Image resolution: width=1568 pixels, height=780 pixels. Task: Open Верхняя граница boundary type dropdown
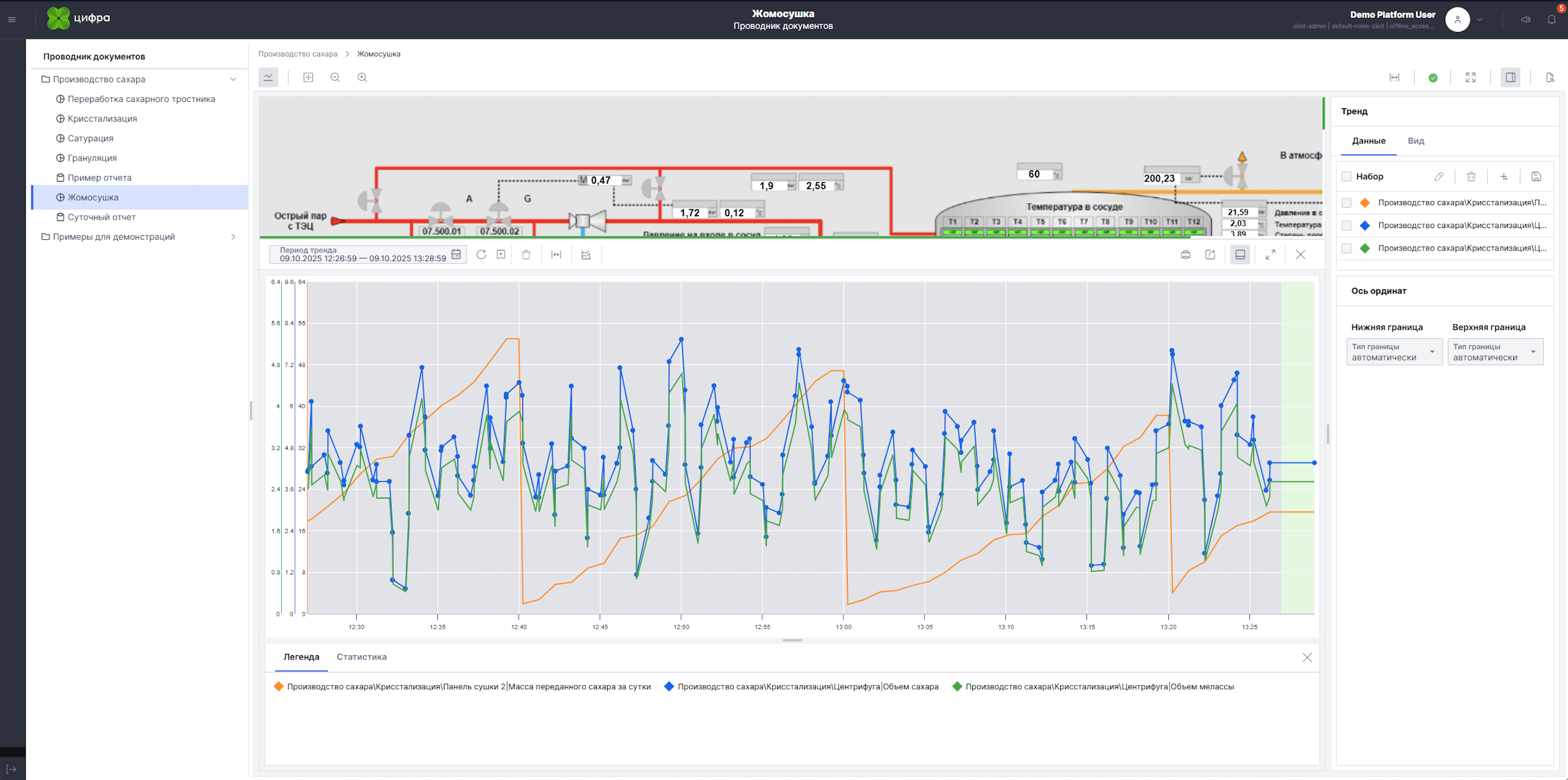1495,352
